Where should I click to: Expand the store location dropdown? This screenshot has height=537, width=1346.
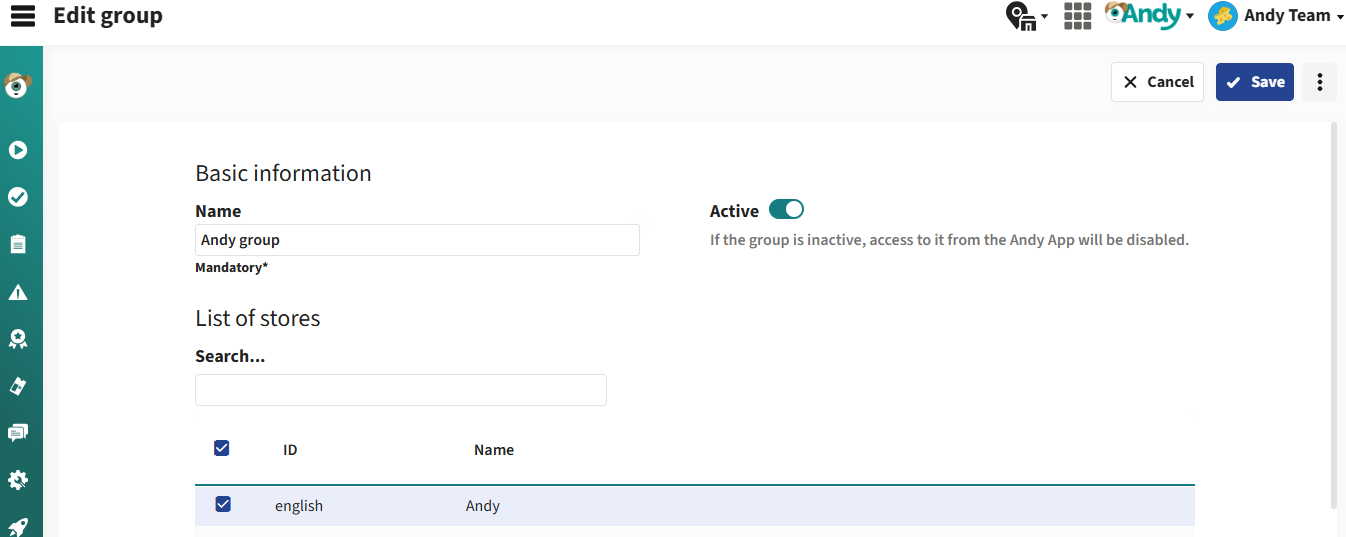coord(1027,16)
